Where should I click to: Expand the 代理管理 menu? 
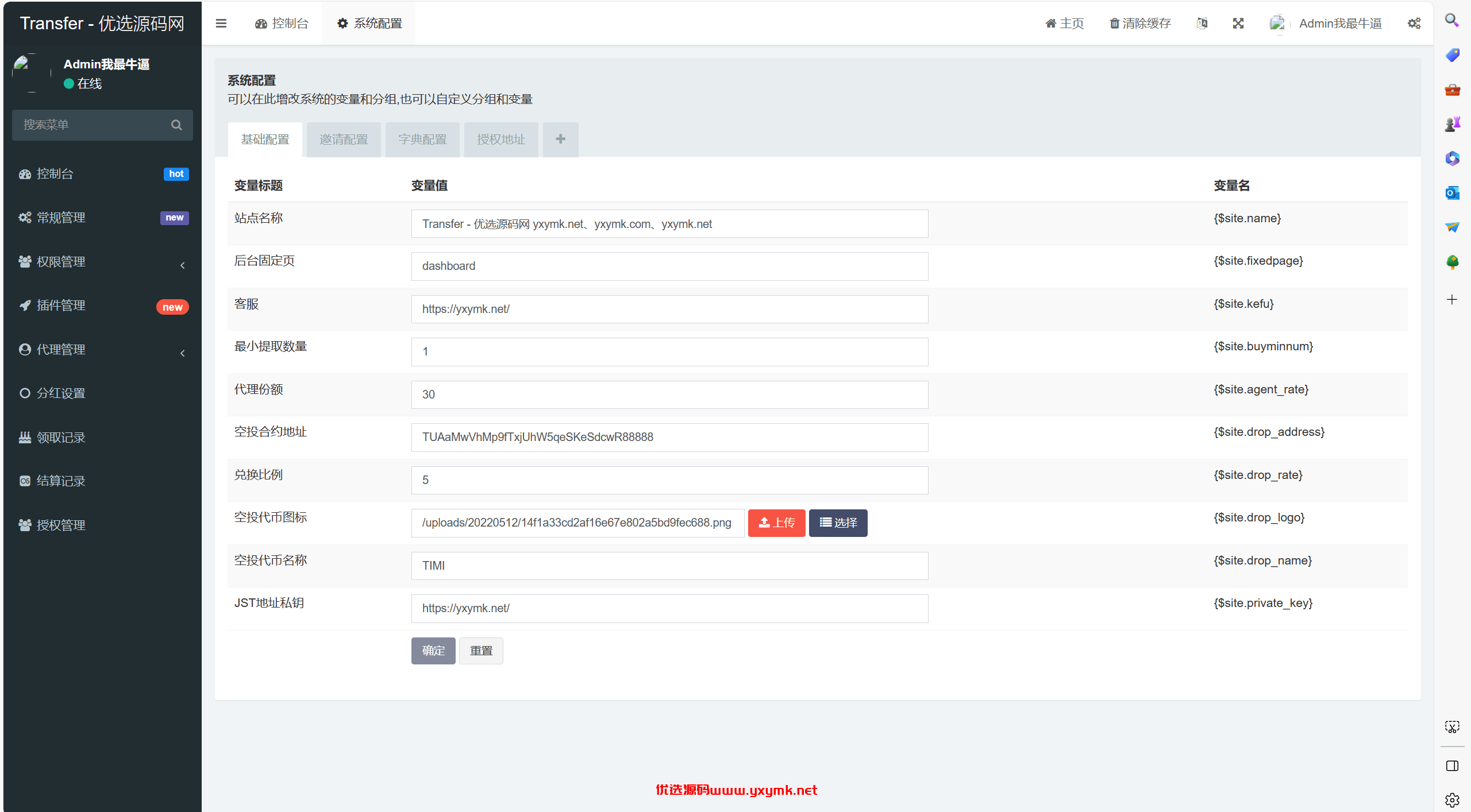(x=103, y=350)
